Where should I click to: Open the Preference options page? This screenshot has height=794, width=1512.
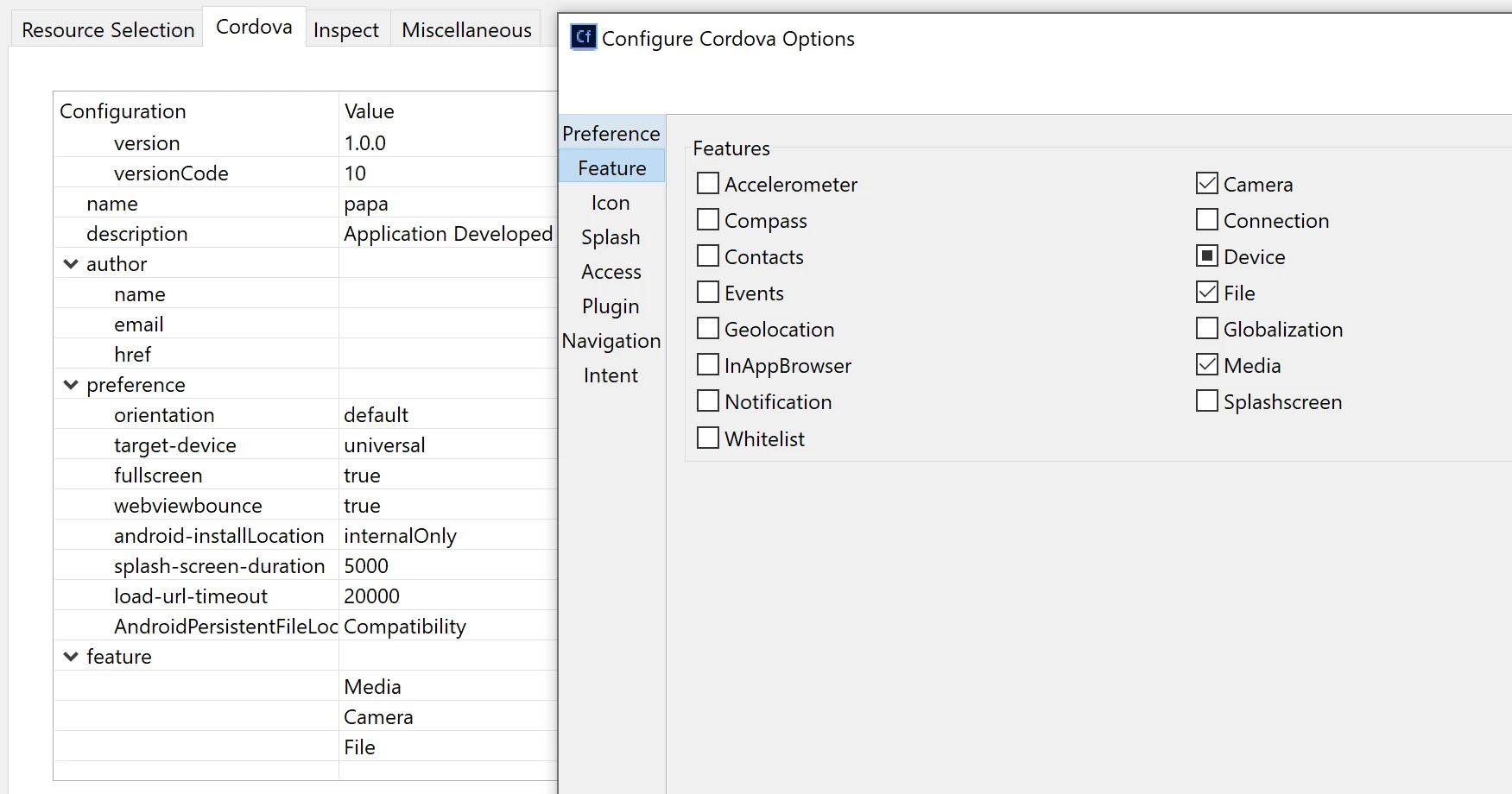point(611,133)
